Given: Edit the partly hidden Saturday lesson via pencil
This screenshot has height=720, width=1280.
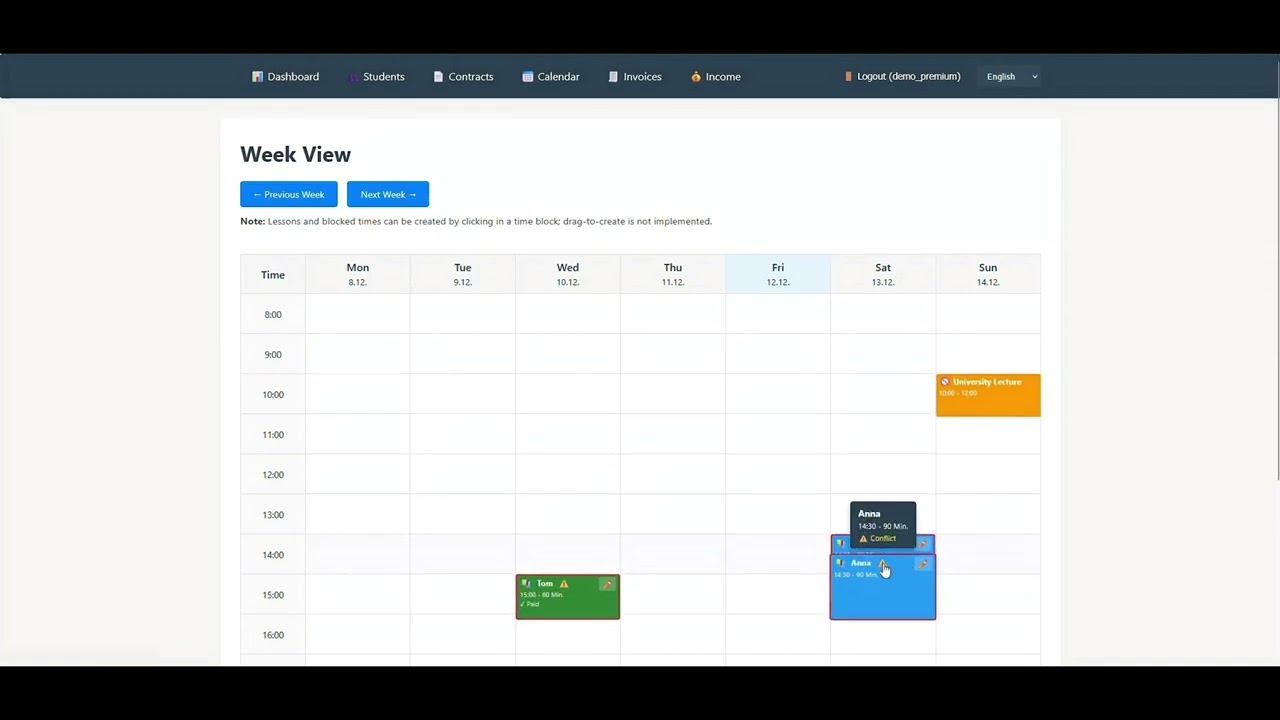Looking at the screenshot, I should coord(923,544).
